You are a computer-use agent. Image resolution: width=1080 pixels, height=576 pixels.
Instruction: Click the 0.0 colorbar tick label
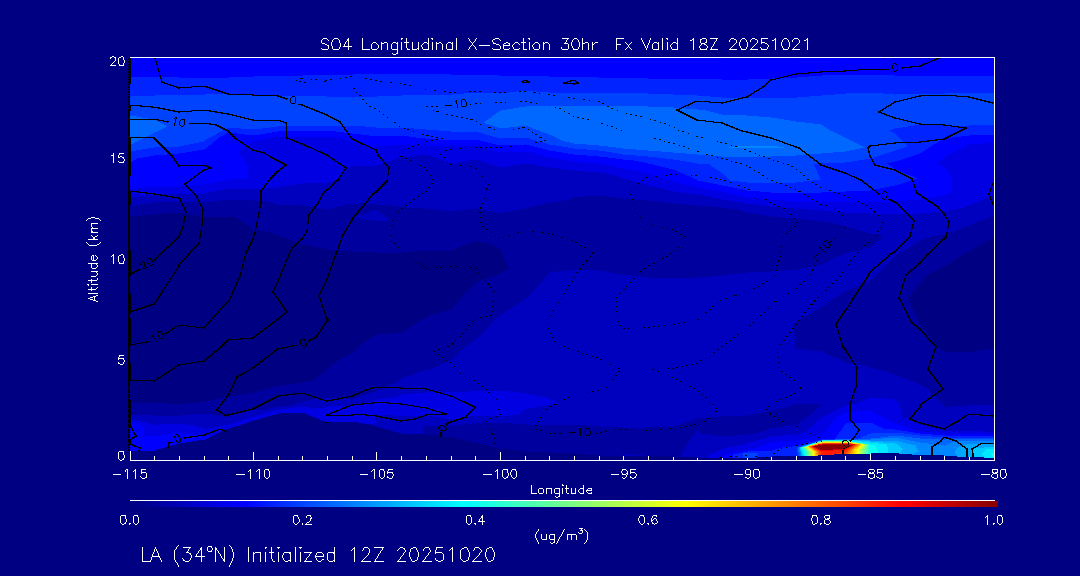129,520
